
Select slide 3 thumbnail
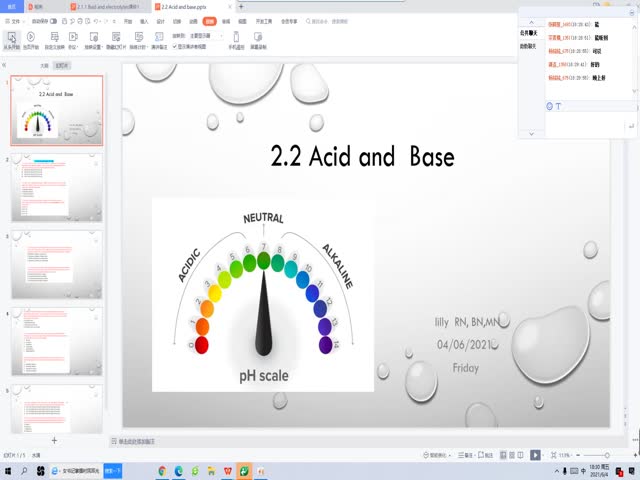pos(57,264)
